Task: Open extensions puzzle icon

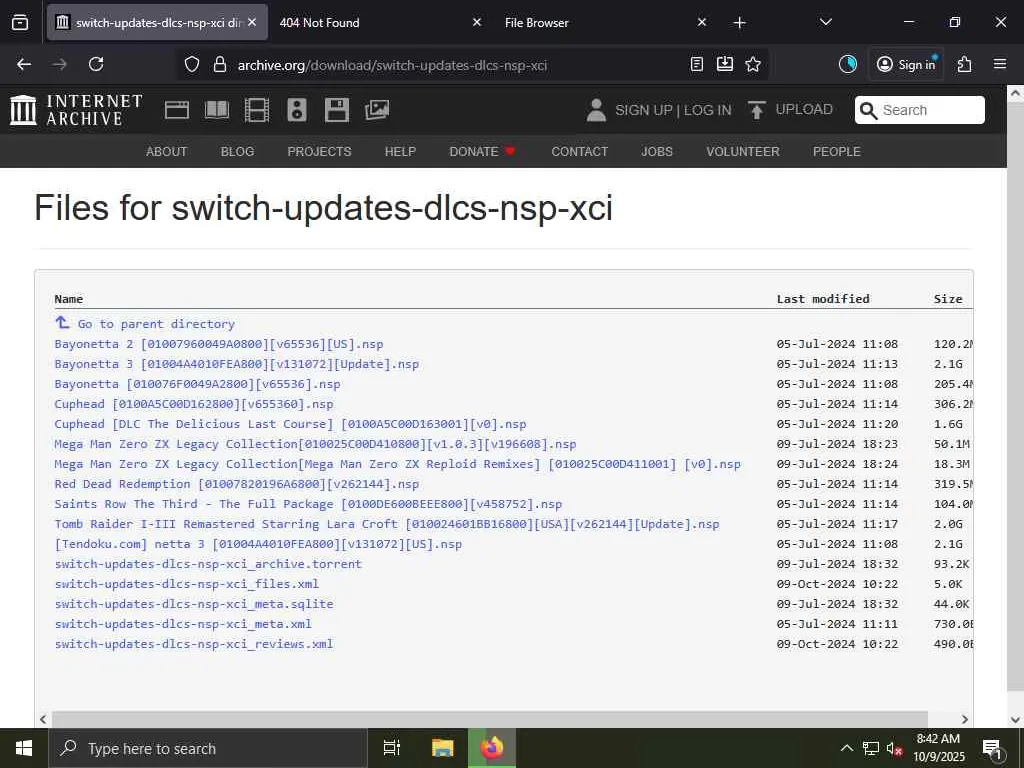Action: point(965,64)
